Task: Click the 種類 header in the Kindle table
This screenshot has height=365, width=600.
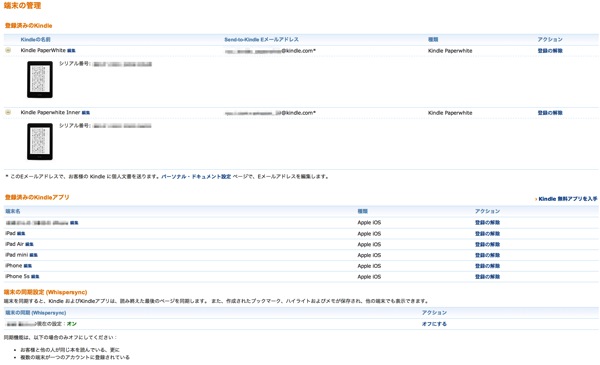Action: click(x=433, y=39)
